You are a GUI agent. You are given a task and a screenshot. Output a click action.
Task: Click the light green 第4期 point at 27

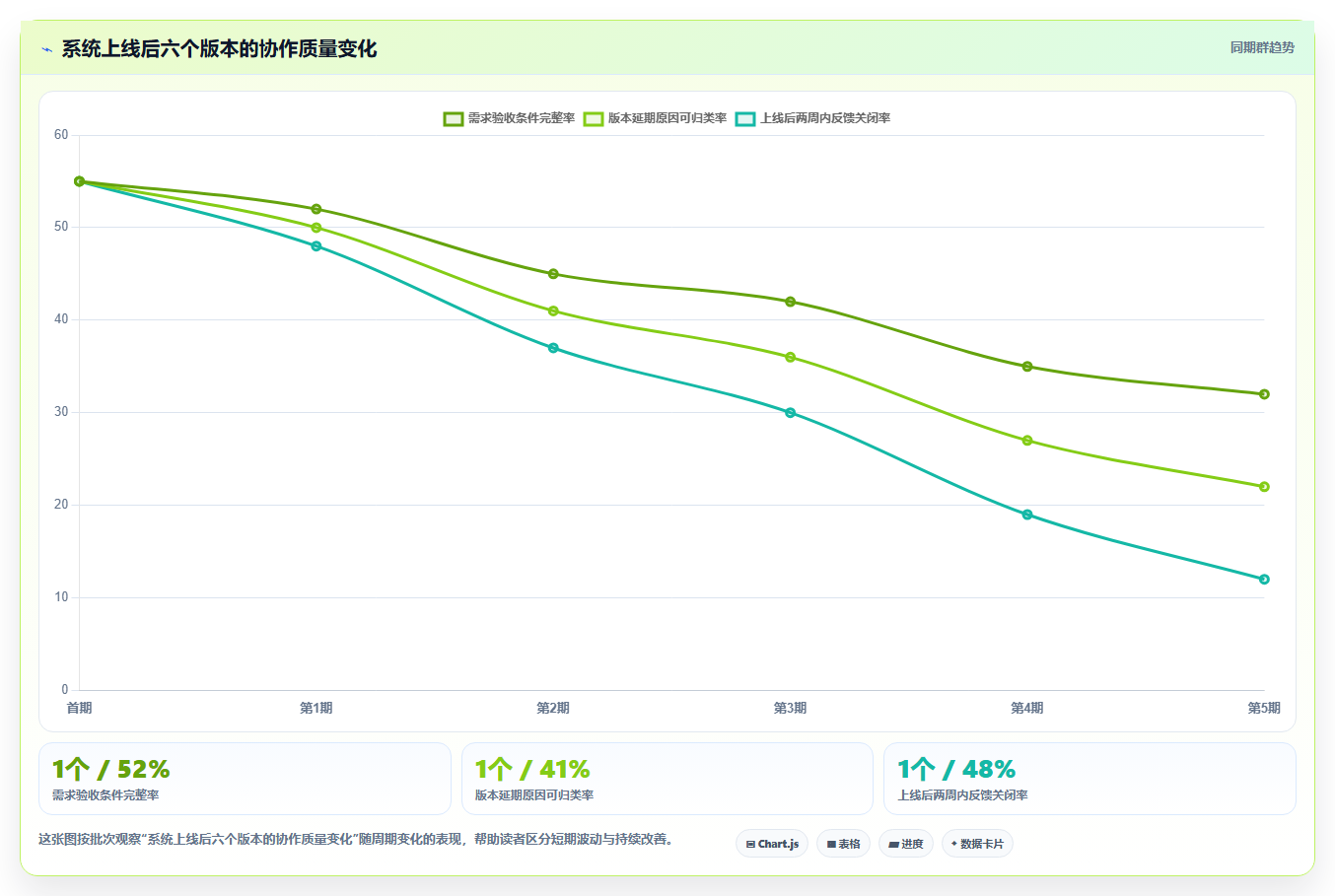pyautogui.click(x=1027, y=441)
